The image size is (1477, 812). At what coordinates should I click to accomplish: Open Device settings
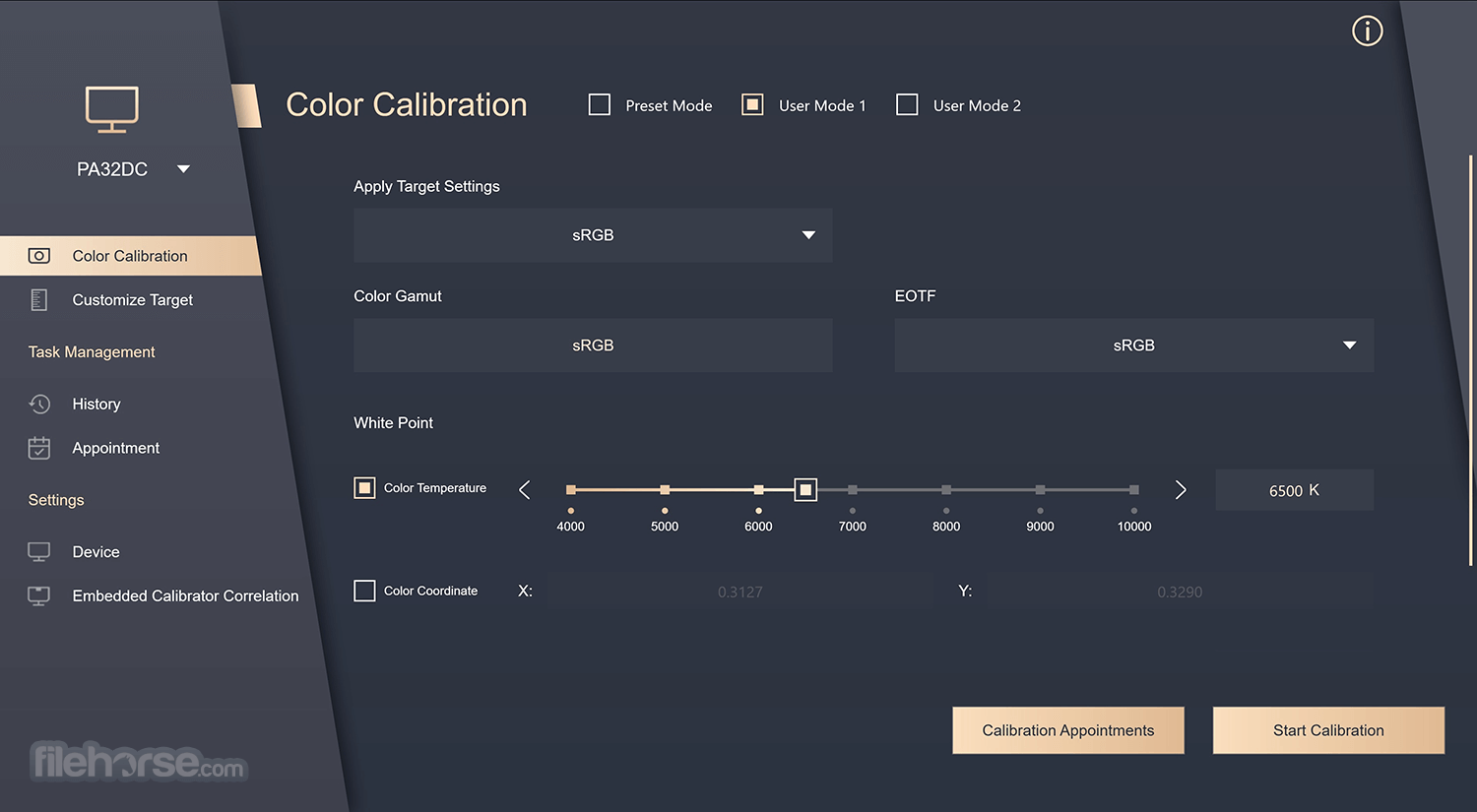(96, 552)
